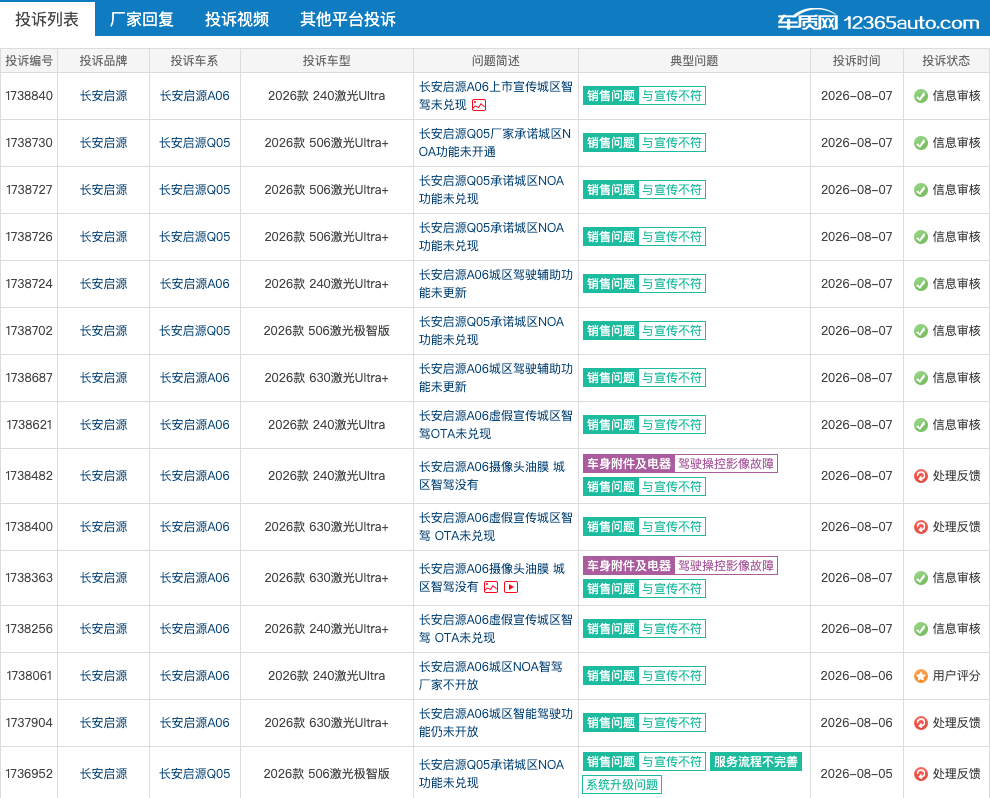Click green check status icon for 1738621

pos(921,425)
